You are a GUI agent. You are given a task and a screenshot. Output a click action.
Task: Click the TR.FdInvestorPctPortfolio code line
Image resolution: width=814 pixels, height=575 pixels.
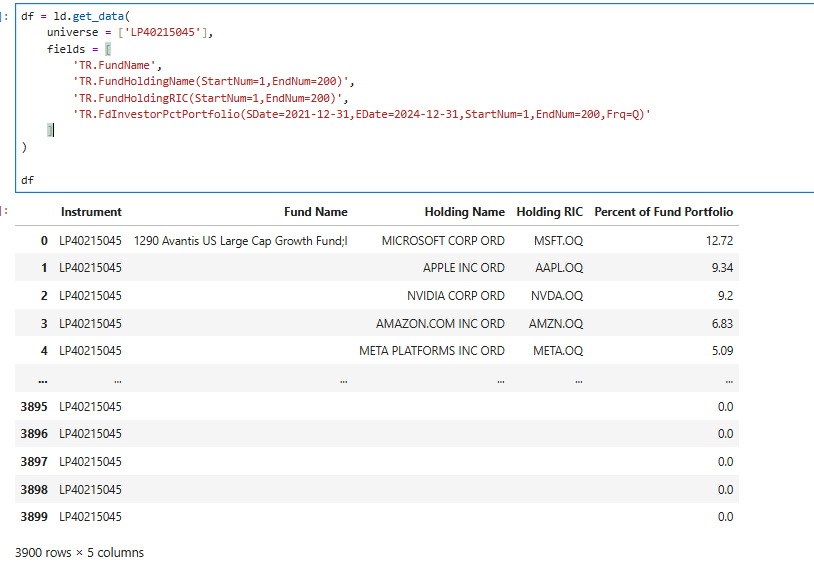point(362,114)
